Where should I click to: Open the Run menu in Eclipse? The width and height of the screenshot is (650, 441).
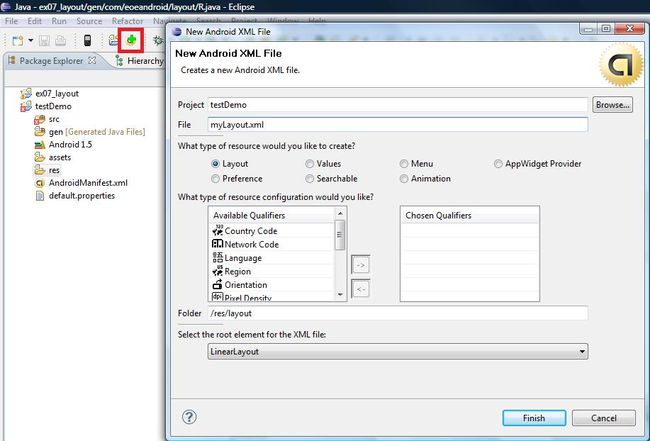(59, 21)
